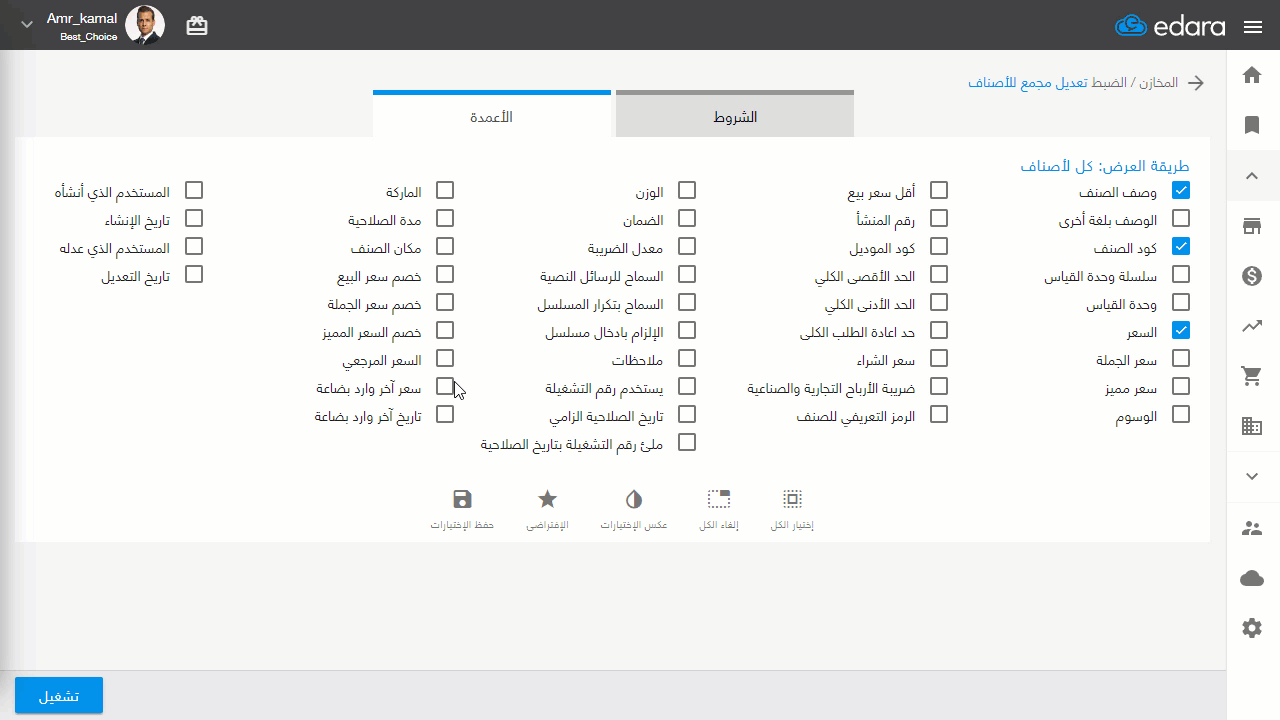The width and height of the screenshot is (1280, 720).
Task: Open the store/warehouse sidebar icon
Action: (1251, 226)
